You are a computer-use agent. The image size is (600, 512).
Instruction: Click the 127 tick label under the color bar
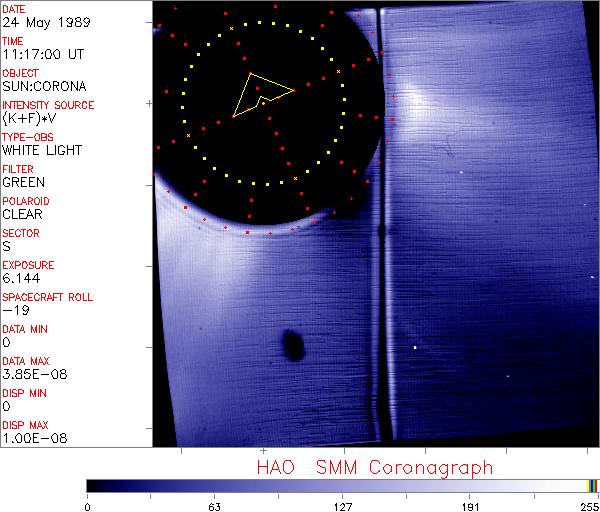click(342, 505)
